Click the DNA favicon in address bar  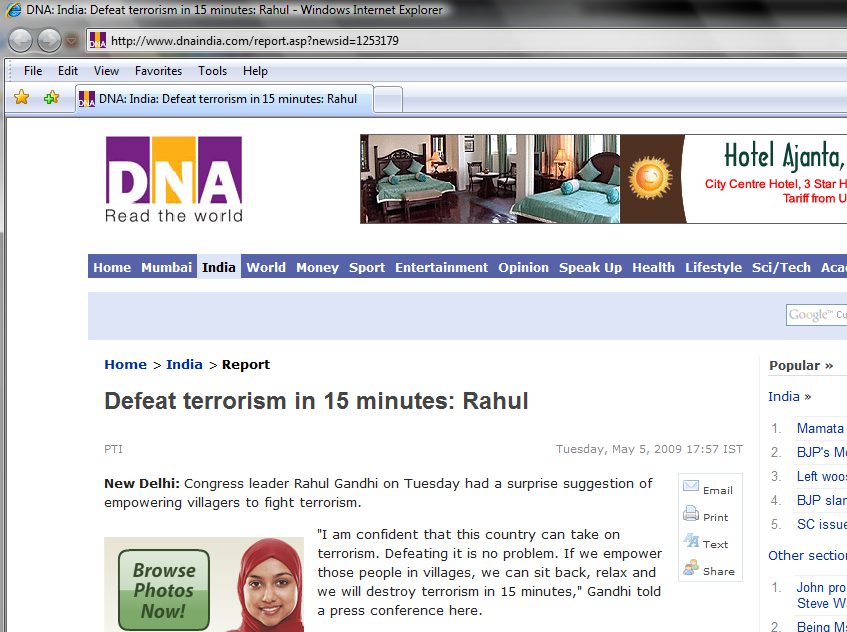[98, 41]
